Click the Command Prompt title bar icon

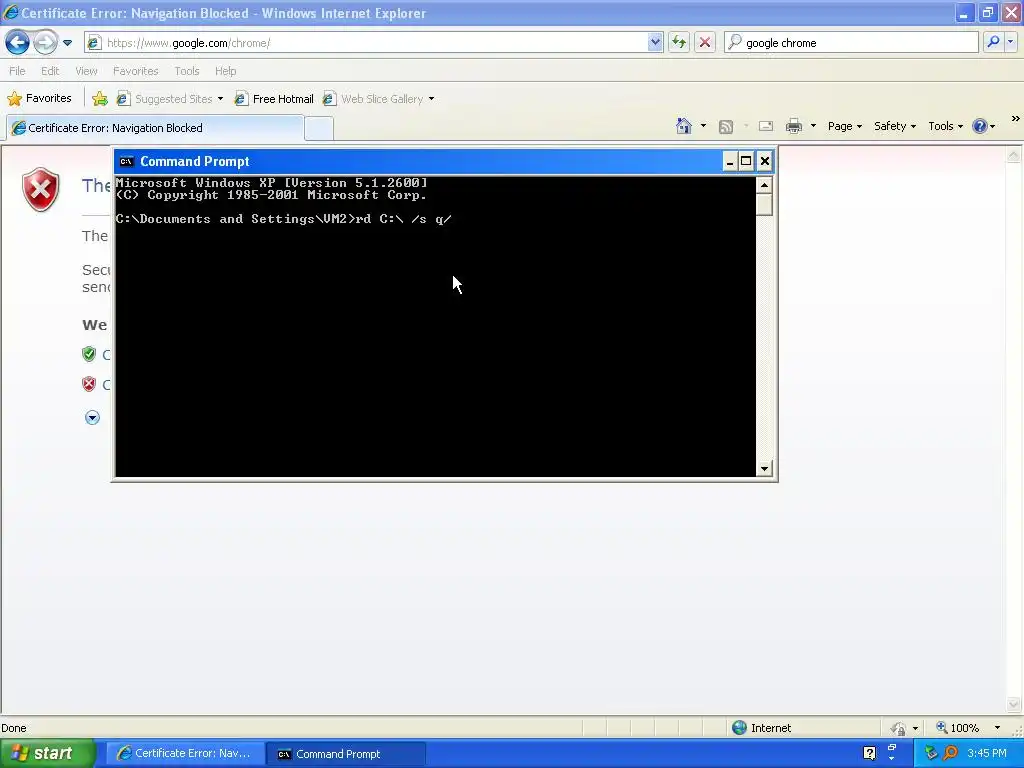coord(127,161)
